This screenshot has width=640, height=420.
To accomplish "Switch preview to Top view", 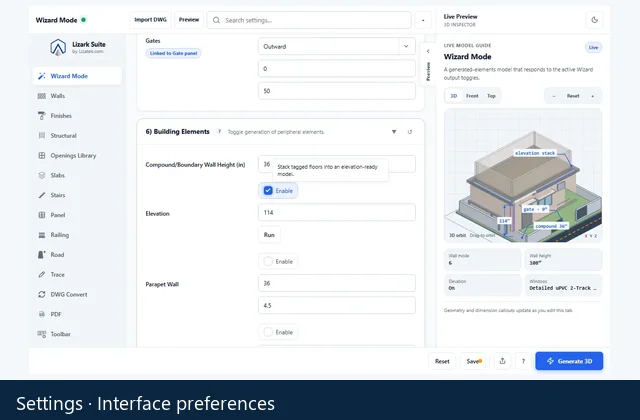I will point(491,96).
